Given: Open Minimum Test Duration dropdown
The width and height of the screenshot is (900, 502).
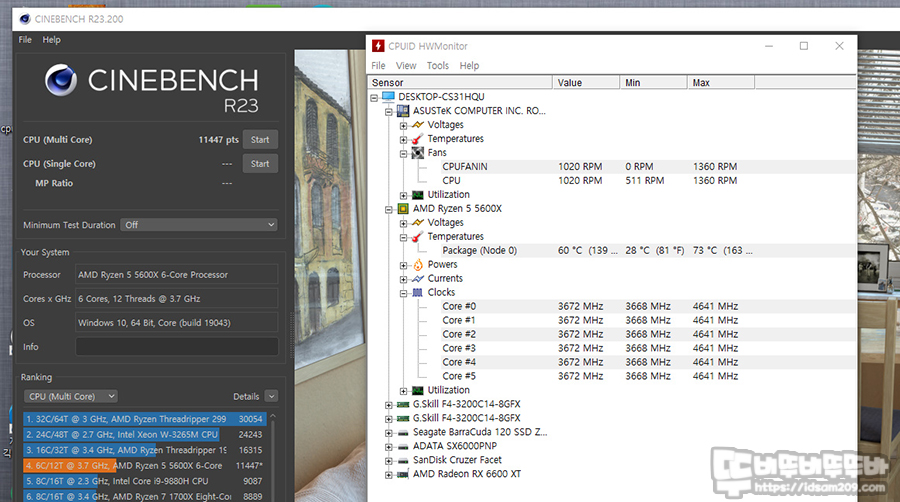Looking at the screenshot, I should (199, 225).
